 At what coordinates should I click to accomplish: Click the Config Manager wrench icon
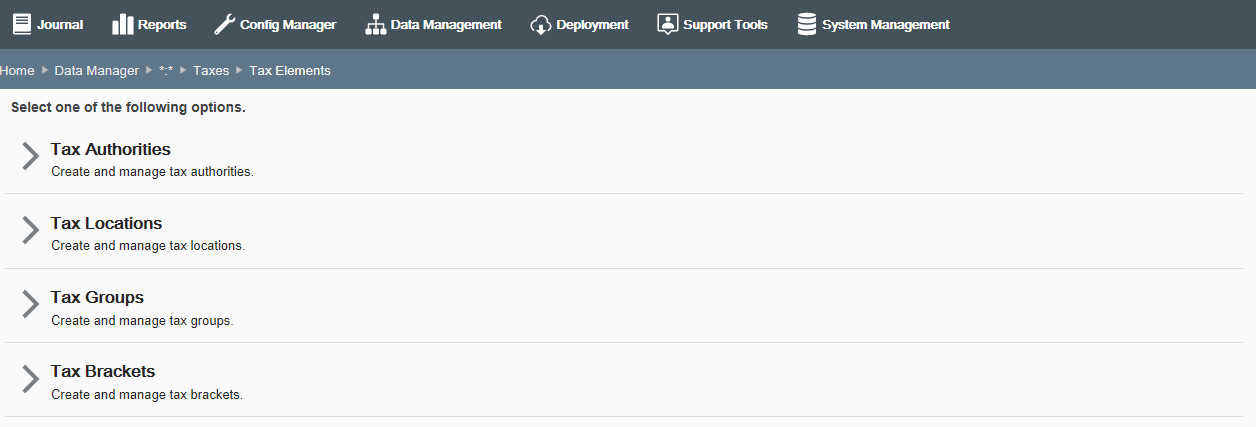(225, 24)
